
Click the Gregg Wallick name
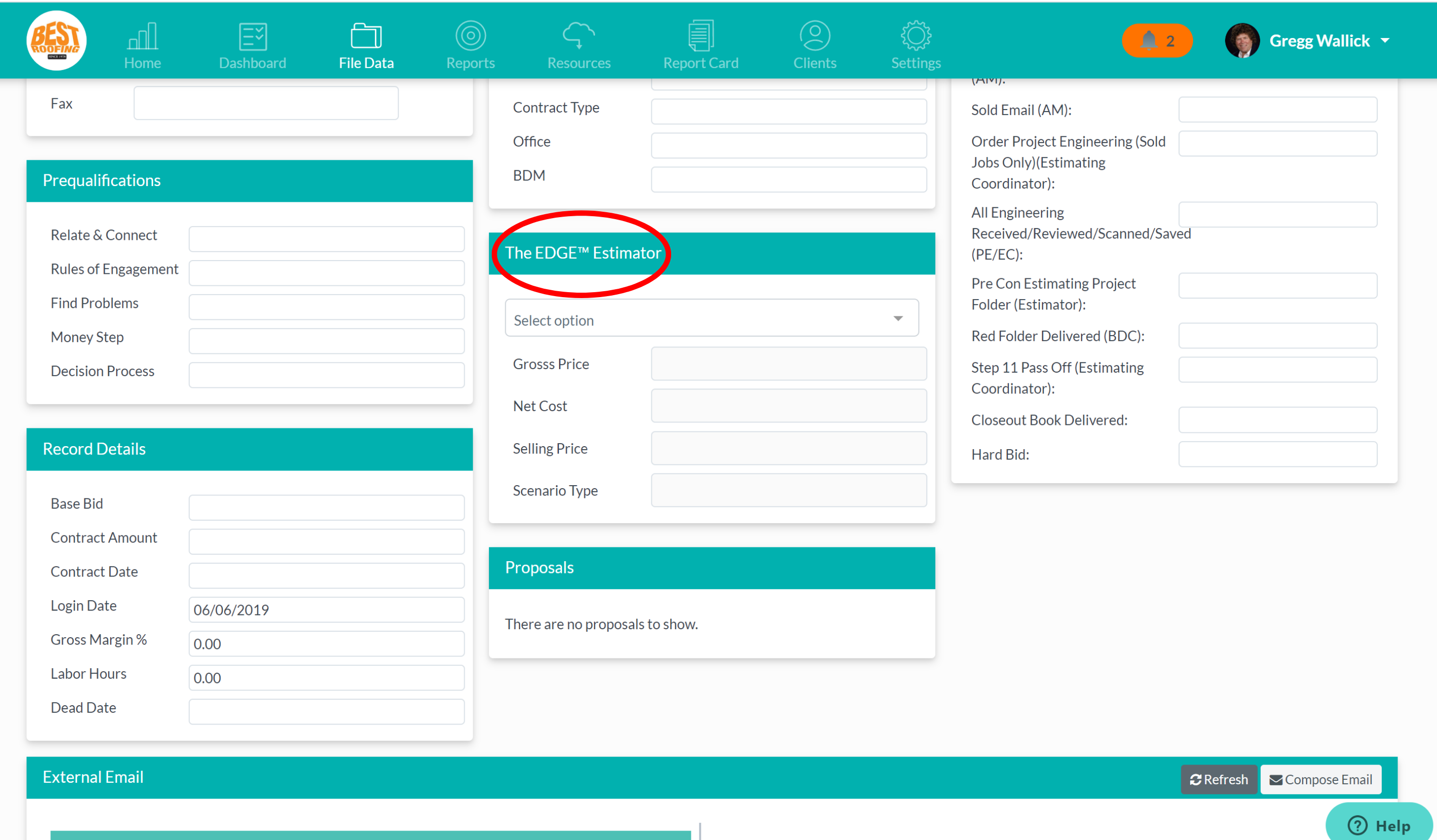click(x=1319, y=41)
